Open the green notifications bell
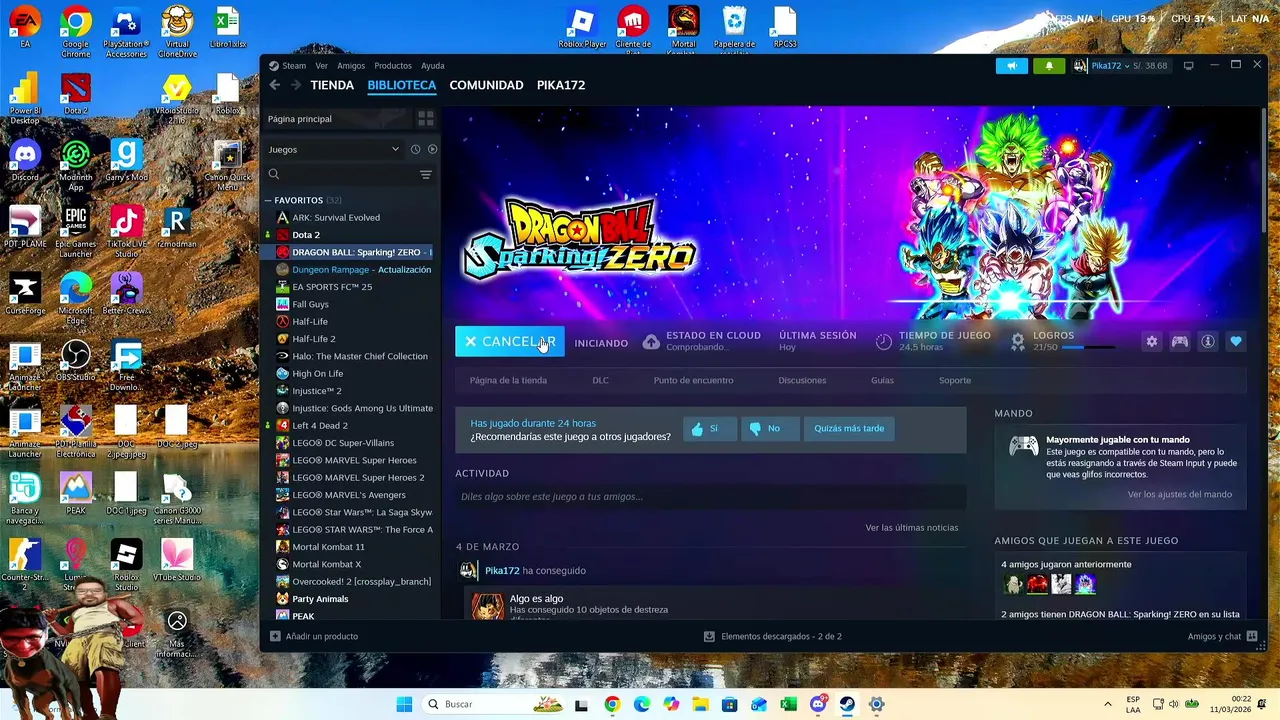The width and height of the screenshot is (1280, 720). click(x=1048, y=66)
